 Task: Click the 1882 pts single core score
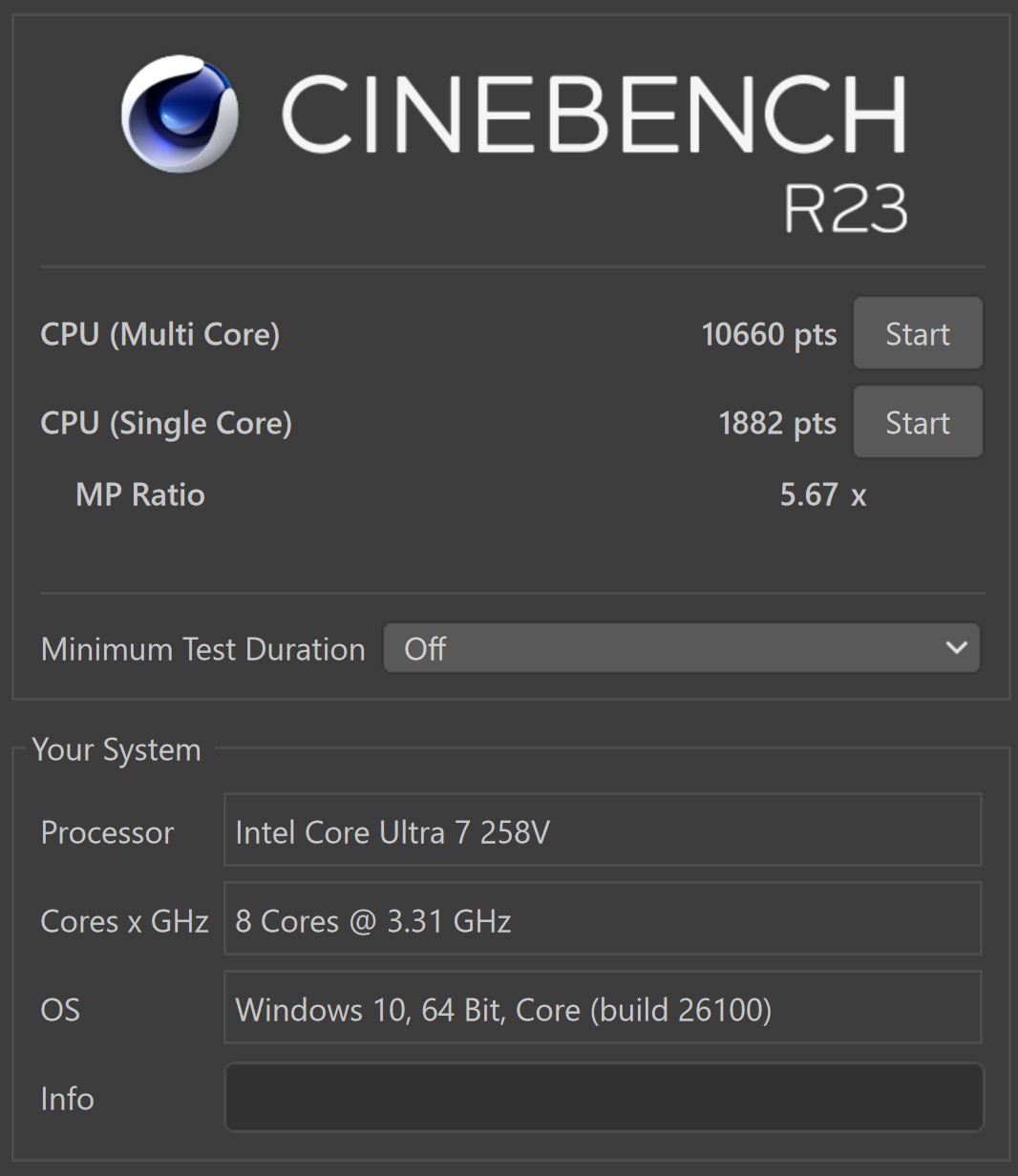click(x=777, y=423)
